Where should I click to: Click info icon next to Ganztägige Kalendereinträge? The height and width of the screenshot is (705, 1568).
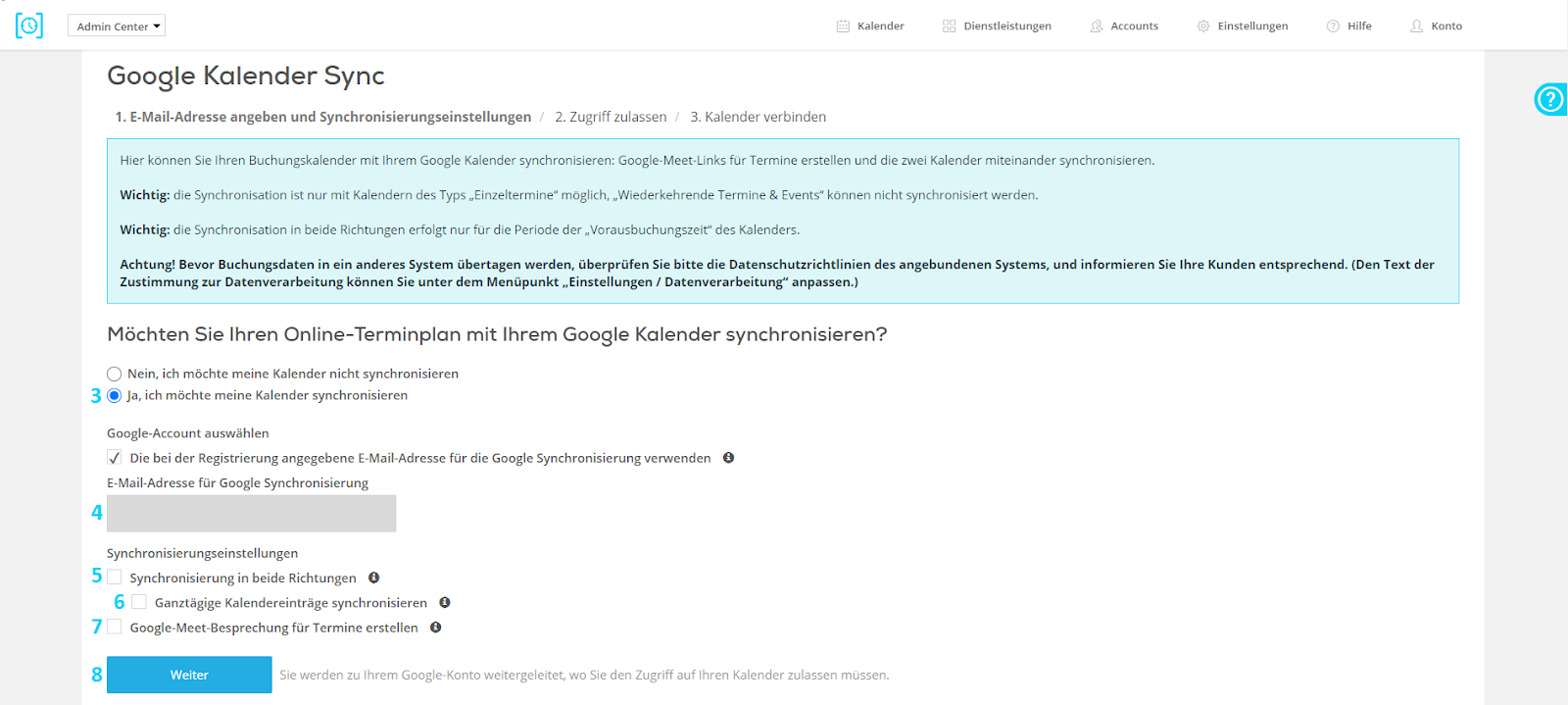[445, 602]
